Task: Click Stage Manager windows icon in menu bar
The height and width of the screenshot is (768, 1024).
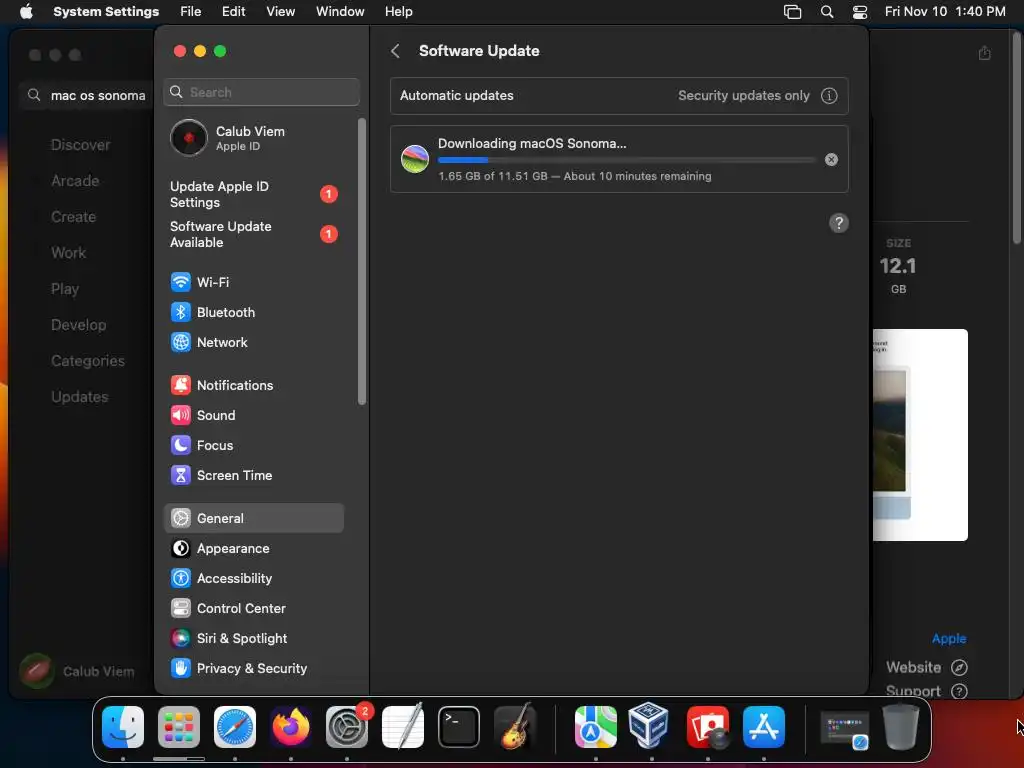Action: tap(792, 12)
